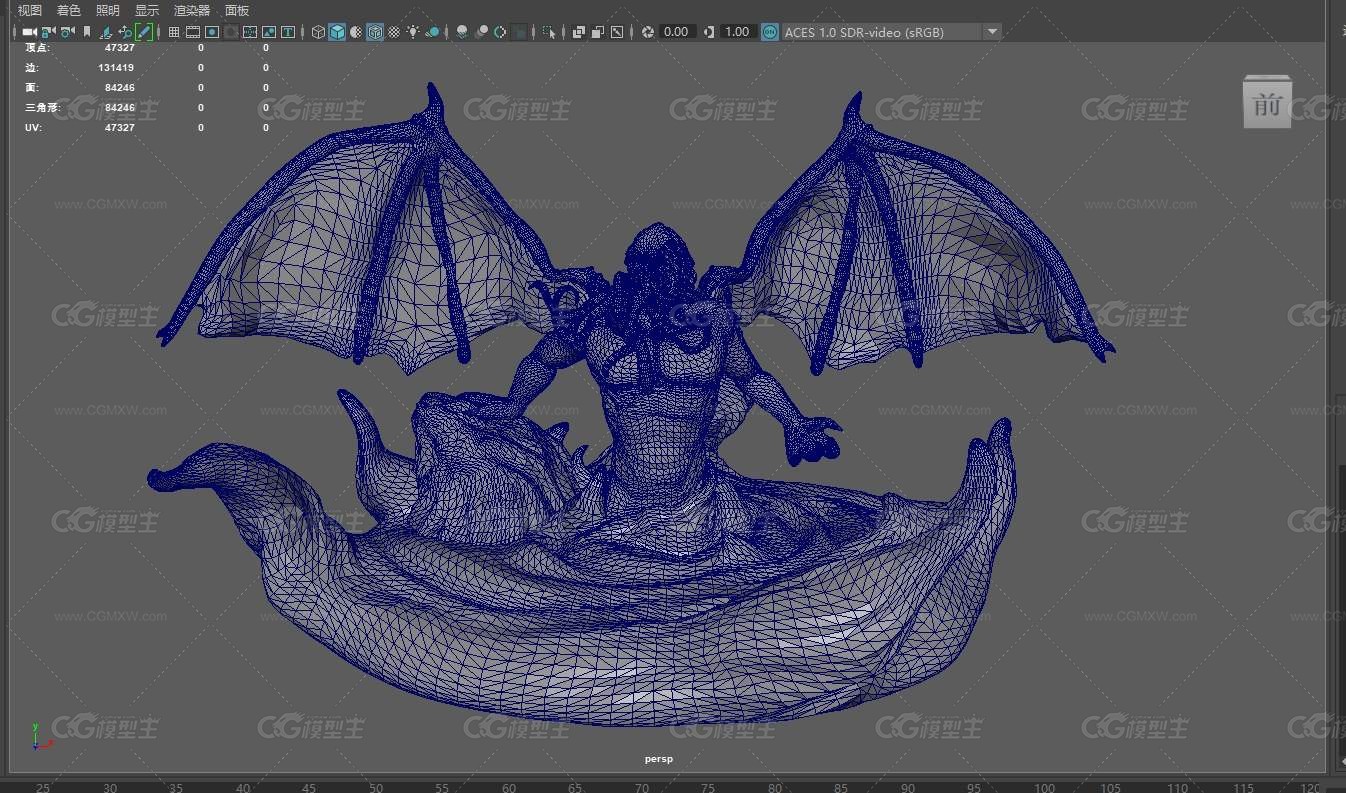Viewport: 1346px width, 793px height.
Task: Click the Shadows icon
Action: pyautogui.click(x=433, y=32)
